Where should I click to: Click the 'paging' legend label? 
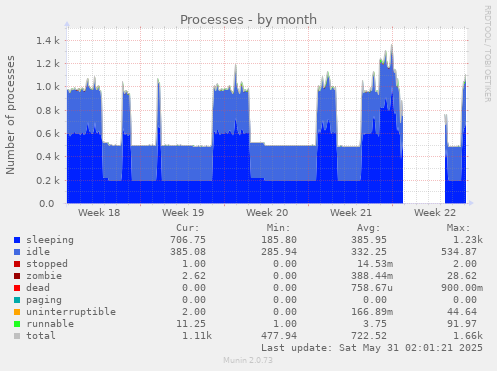(x=44, y=300)
